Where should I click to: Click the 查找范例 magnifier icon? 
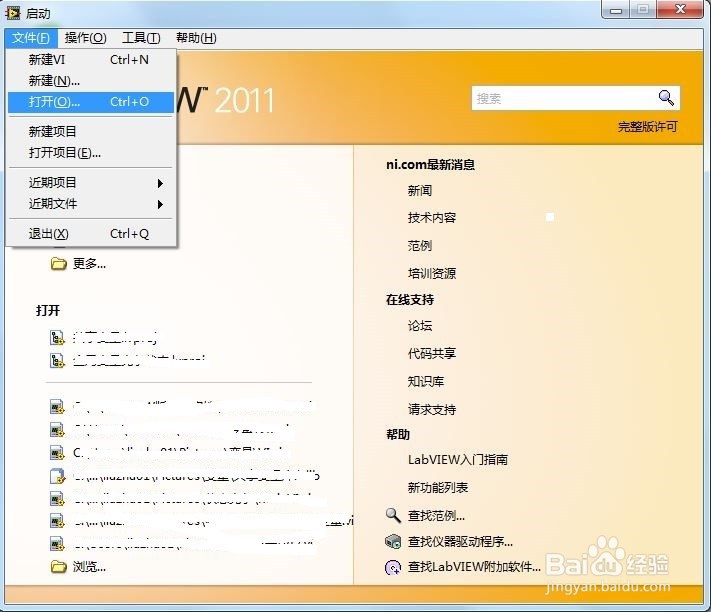393,515
